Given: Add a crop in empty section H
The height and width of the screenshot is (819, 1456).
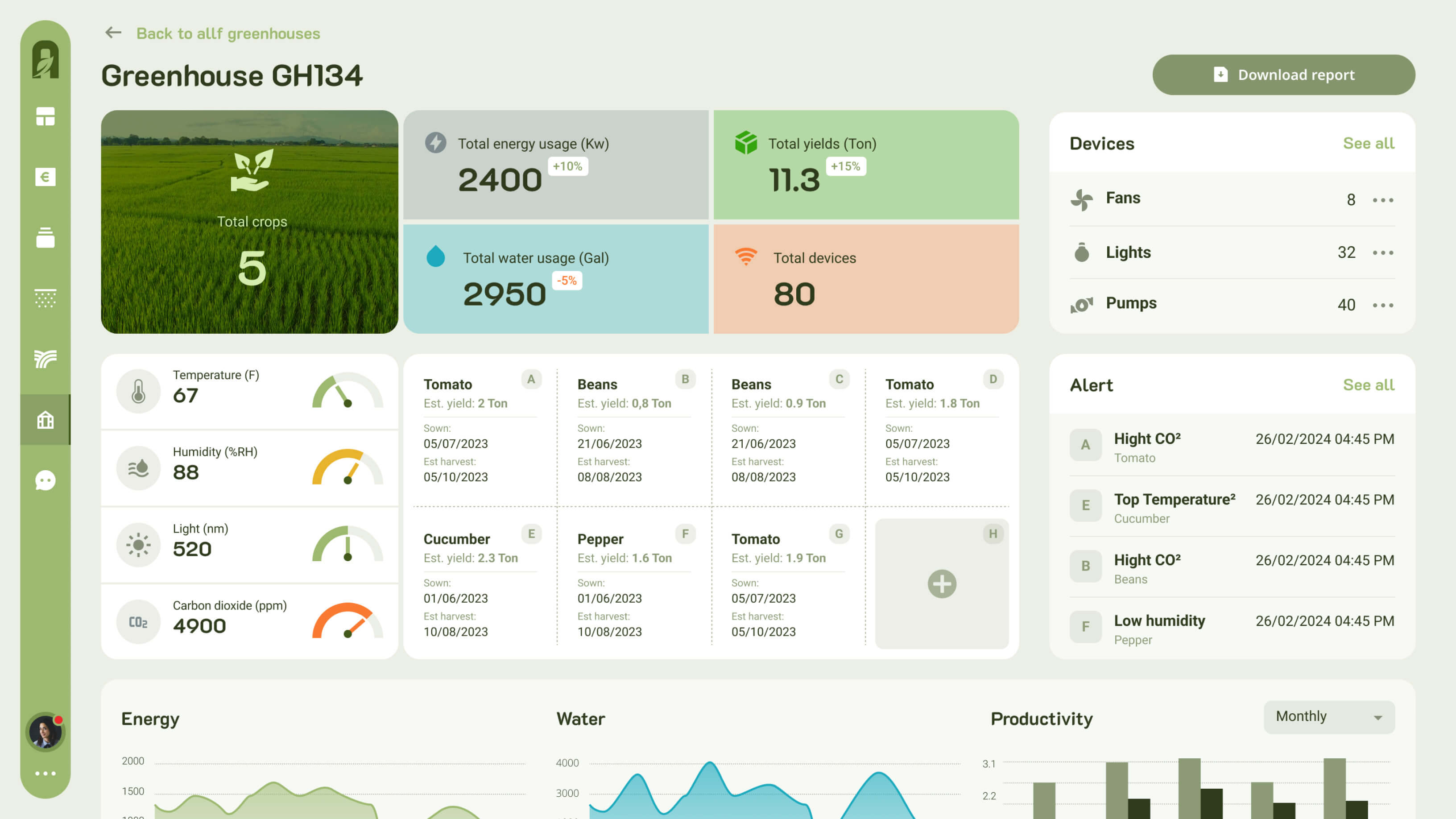Looking at the screenshot, I should tap(942, 584).
